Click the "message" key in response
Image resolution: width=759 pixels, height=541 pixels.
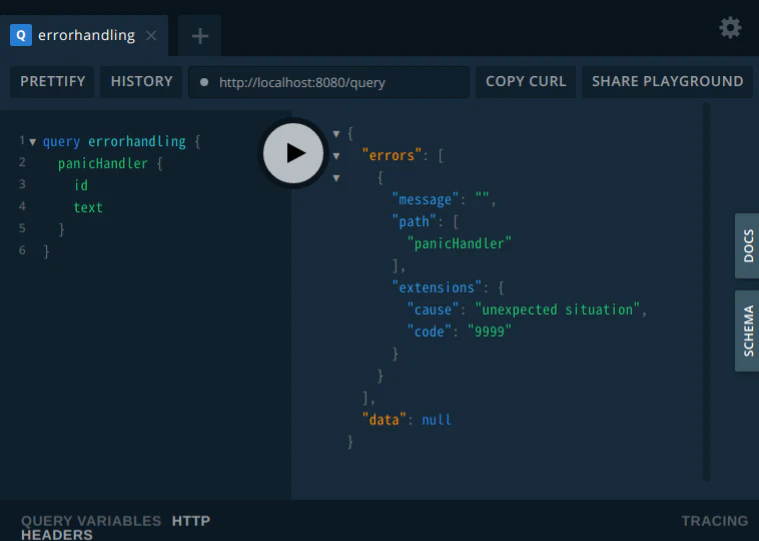[425, 199]
